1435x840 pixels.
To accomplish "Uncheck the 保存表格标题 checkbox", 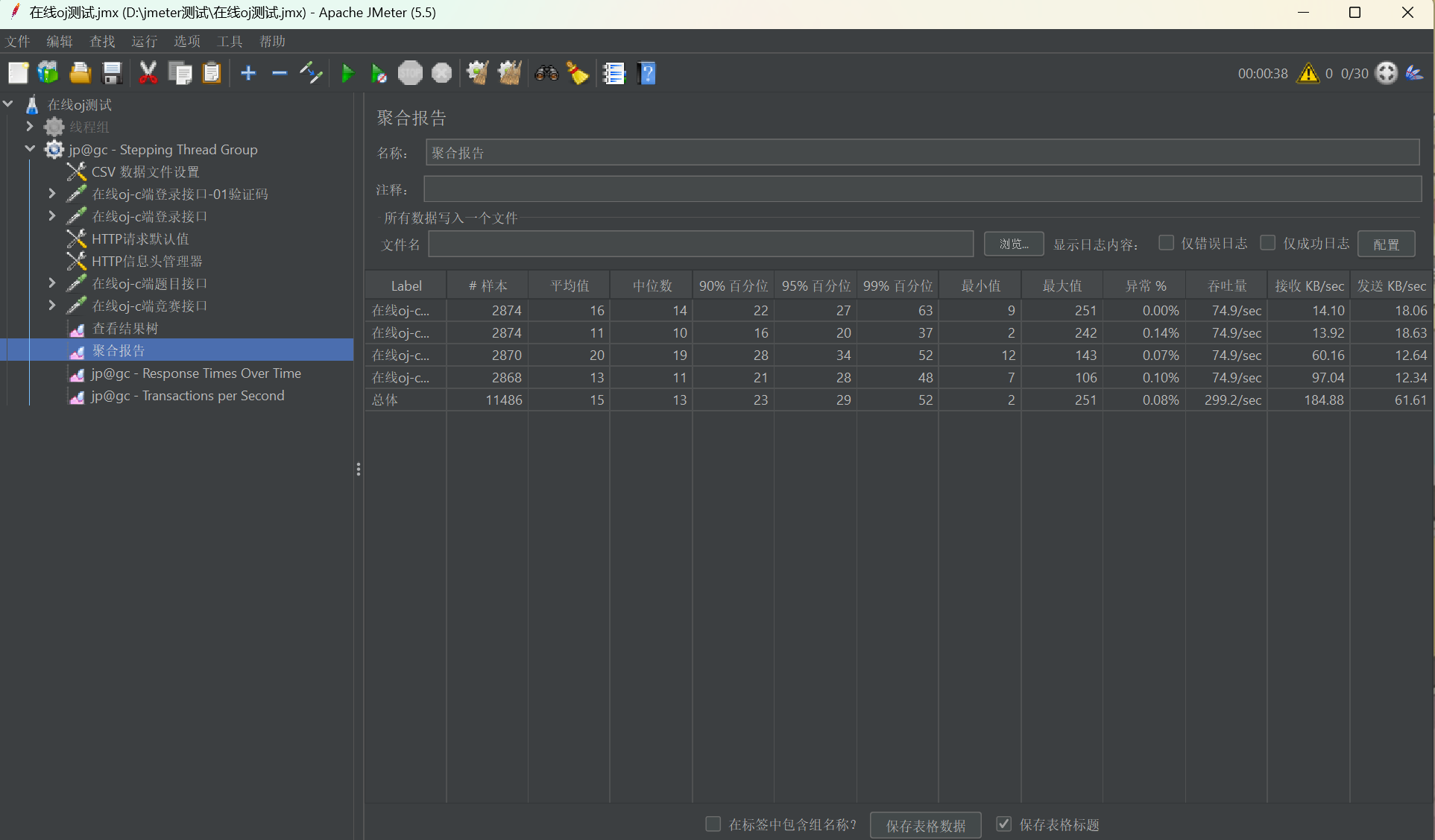I will tap(1004, 824).
